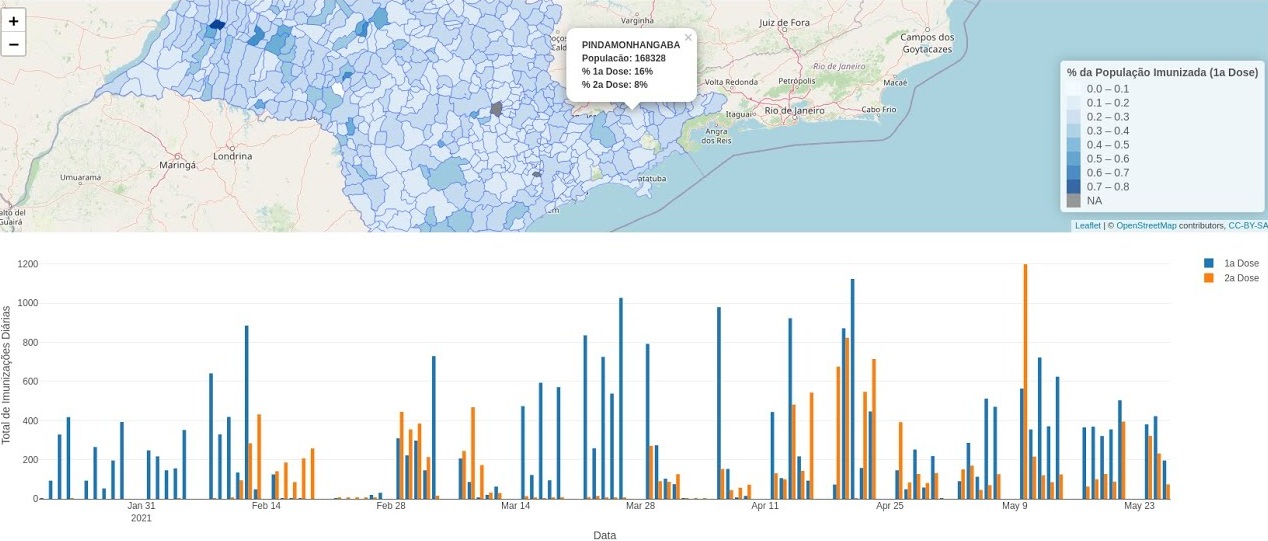
Task: Click the Mar 14 axis tick label
Action: click(x=515, y=506)
